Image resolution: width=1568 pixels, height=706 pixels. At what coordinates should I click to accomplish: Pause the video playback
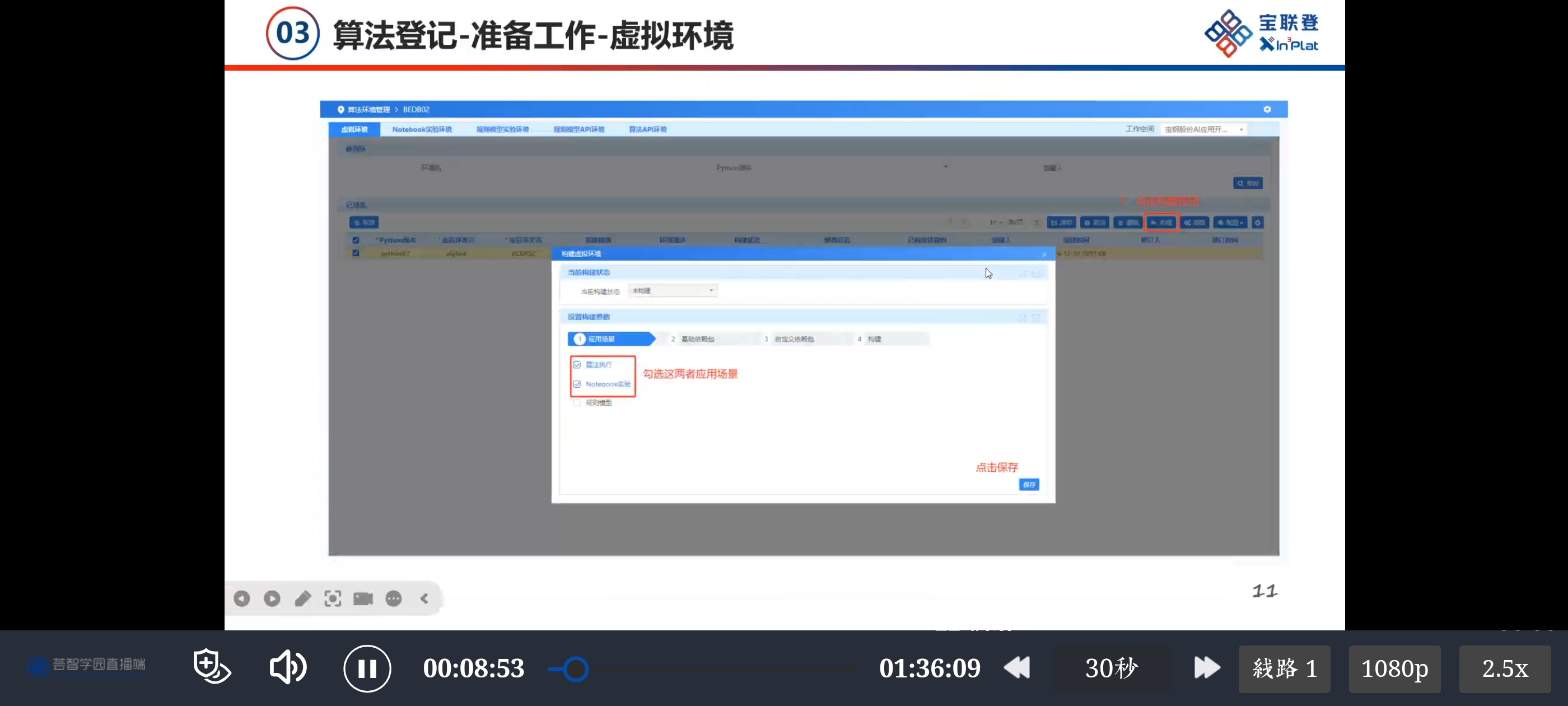[367, 668]
